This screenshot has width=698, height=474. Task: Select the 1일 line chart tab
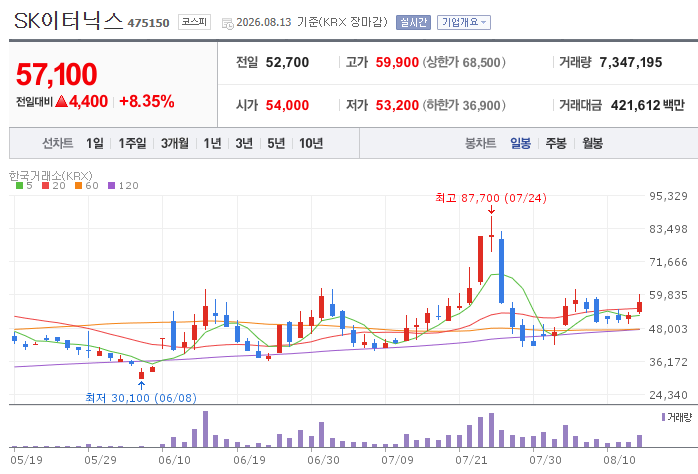pyautogui.click(x=95, y=143)
